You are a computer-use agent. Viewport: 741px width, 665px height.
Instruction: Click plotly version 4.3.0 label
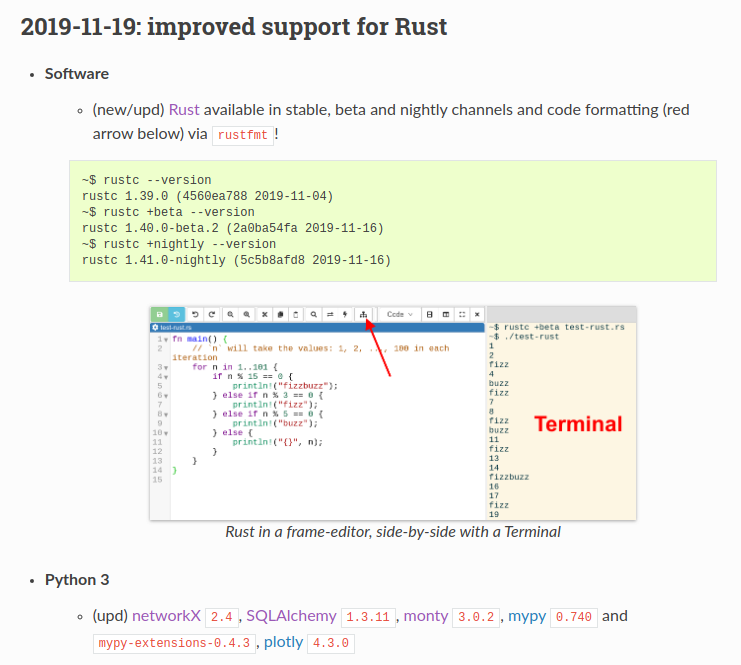point(331,644)
